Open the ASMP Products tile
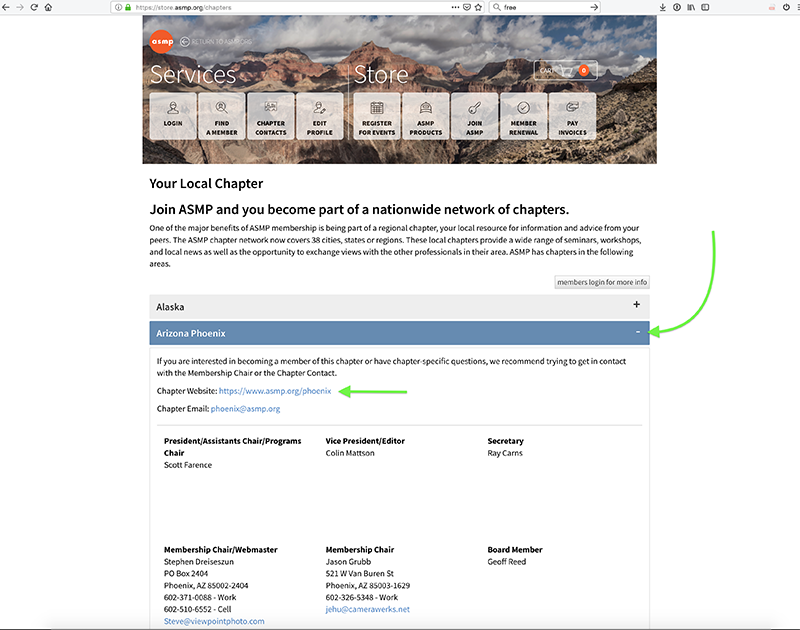Viewport: 800px width, 630px height. [426, 116]
